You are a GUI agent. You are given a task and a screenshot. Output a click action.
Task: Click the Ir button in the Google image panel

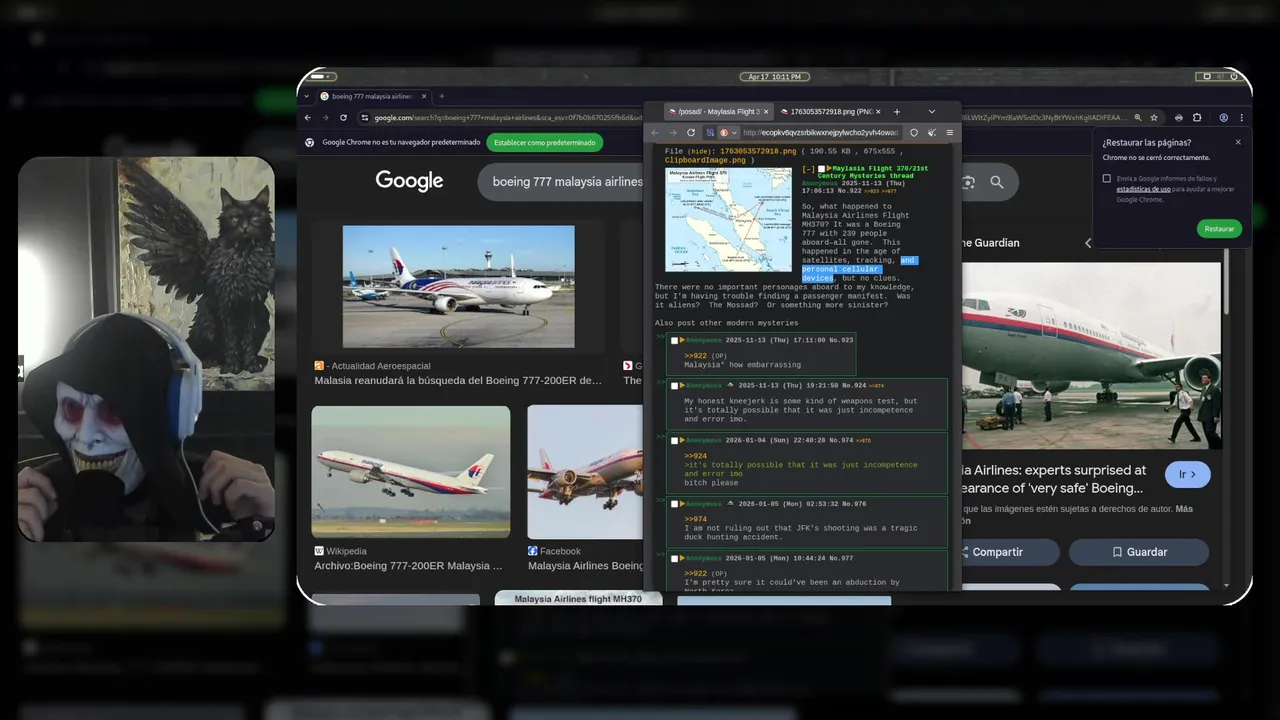(x=1187, y=474)
